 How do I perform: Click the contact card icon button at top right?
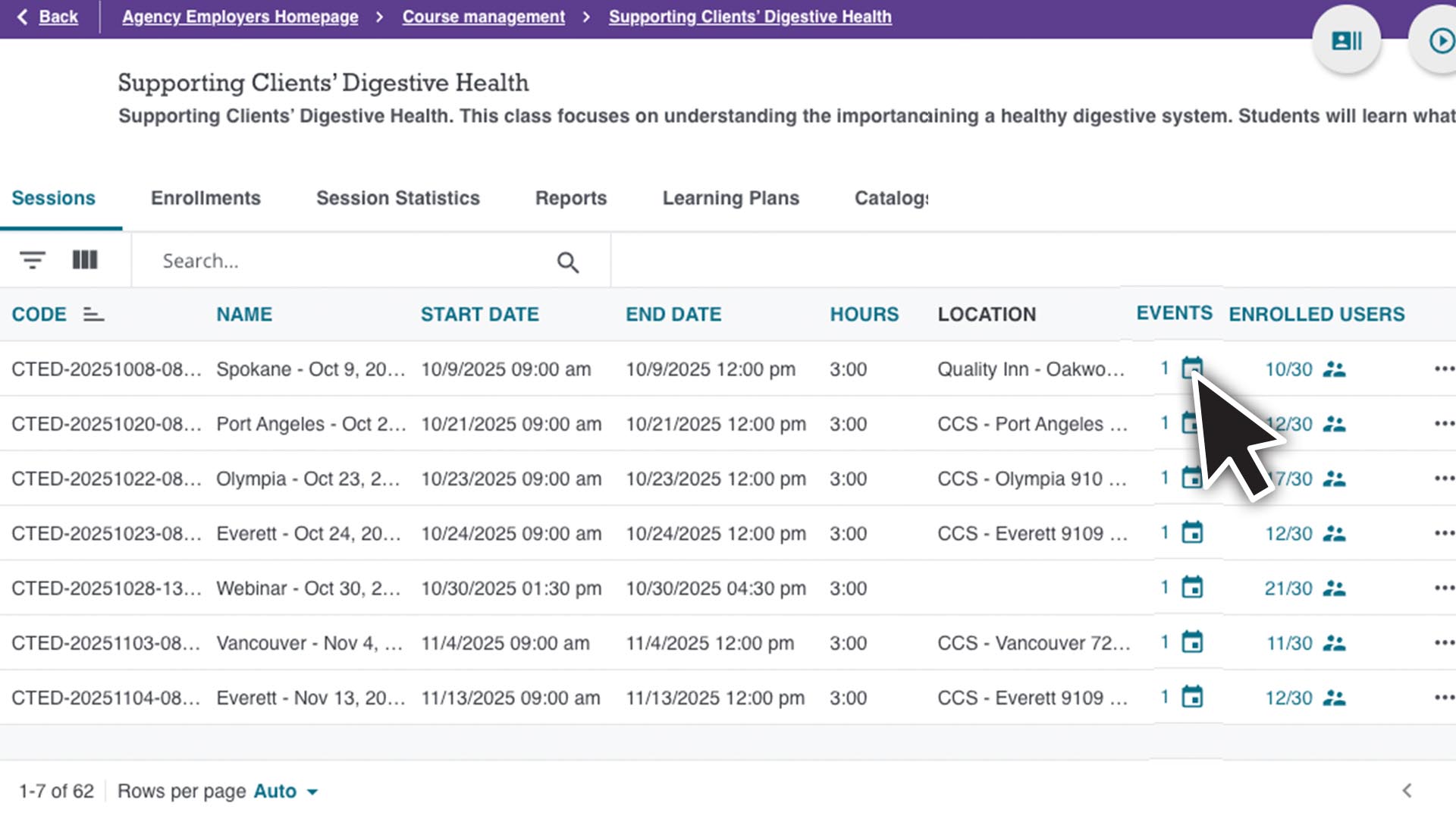pyautogui.click(x=1347, y=41)
